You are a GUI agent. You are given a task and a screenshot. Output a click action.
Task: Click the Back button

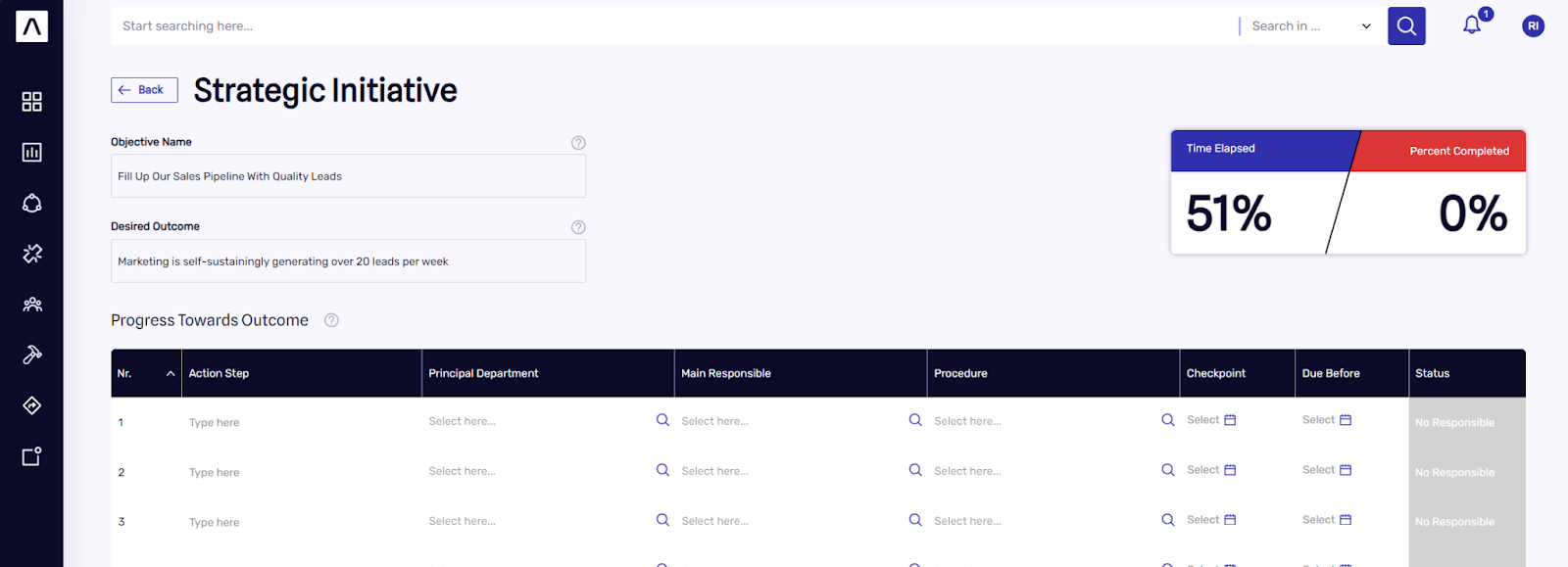click(144, 90)
